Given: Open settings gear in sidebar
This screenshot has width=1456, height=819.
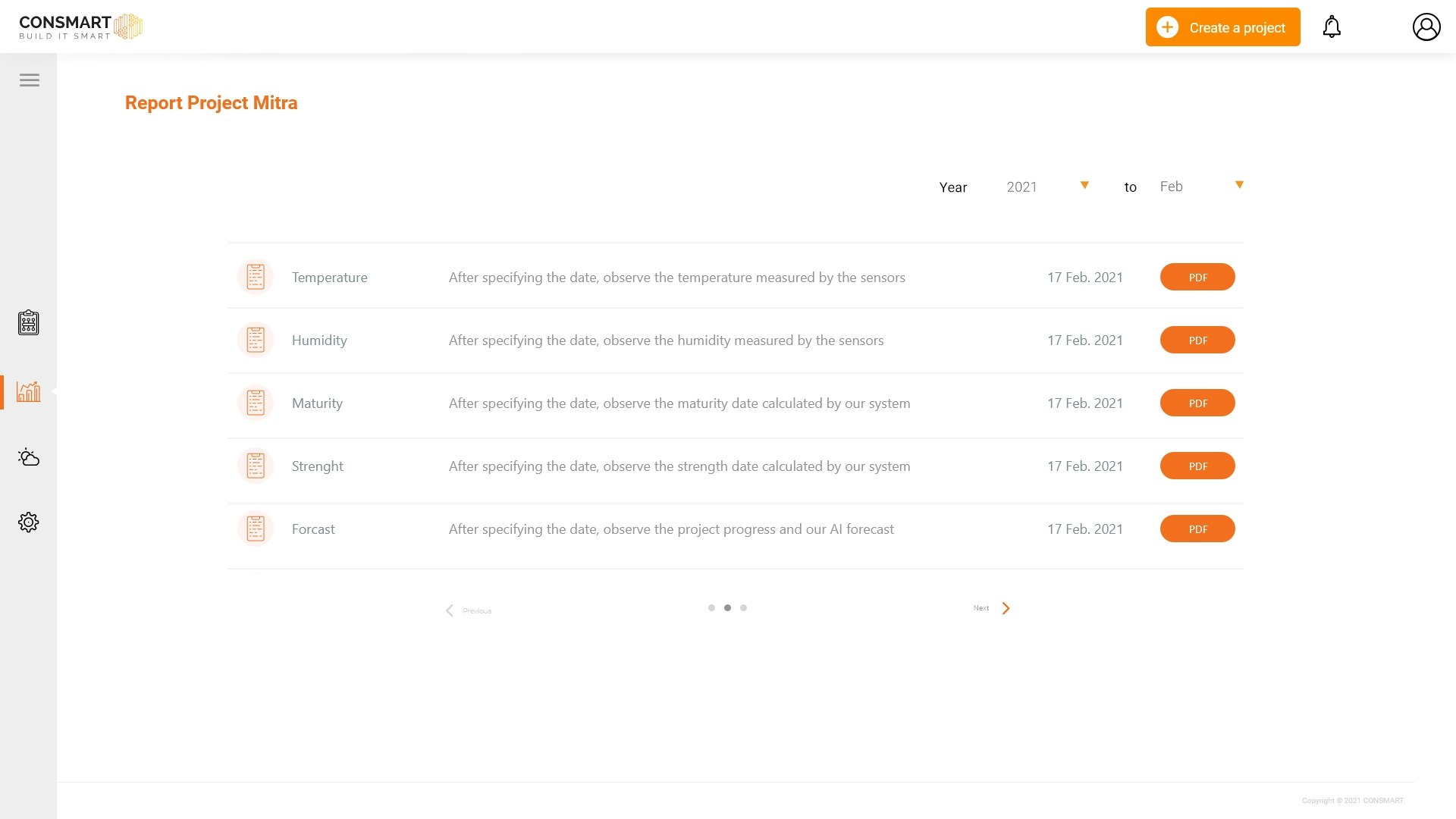Looking at the screenshot, I should pos(29,522).
